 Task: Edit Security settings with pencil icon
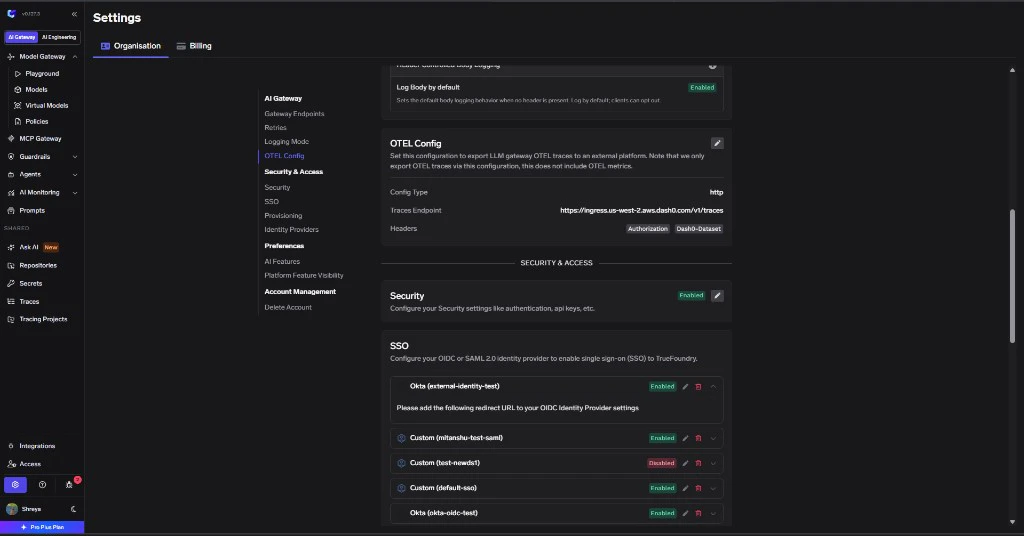[717, 296]
